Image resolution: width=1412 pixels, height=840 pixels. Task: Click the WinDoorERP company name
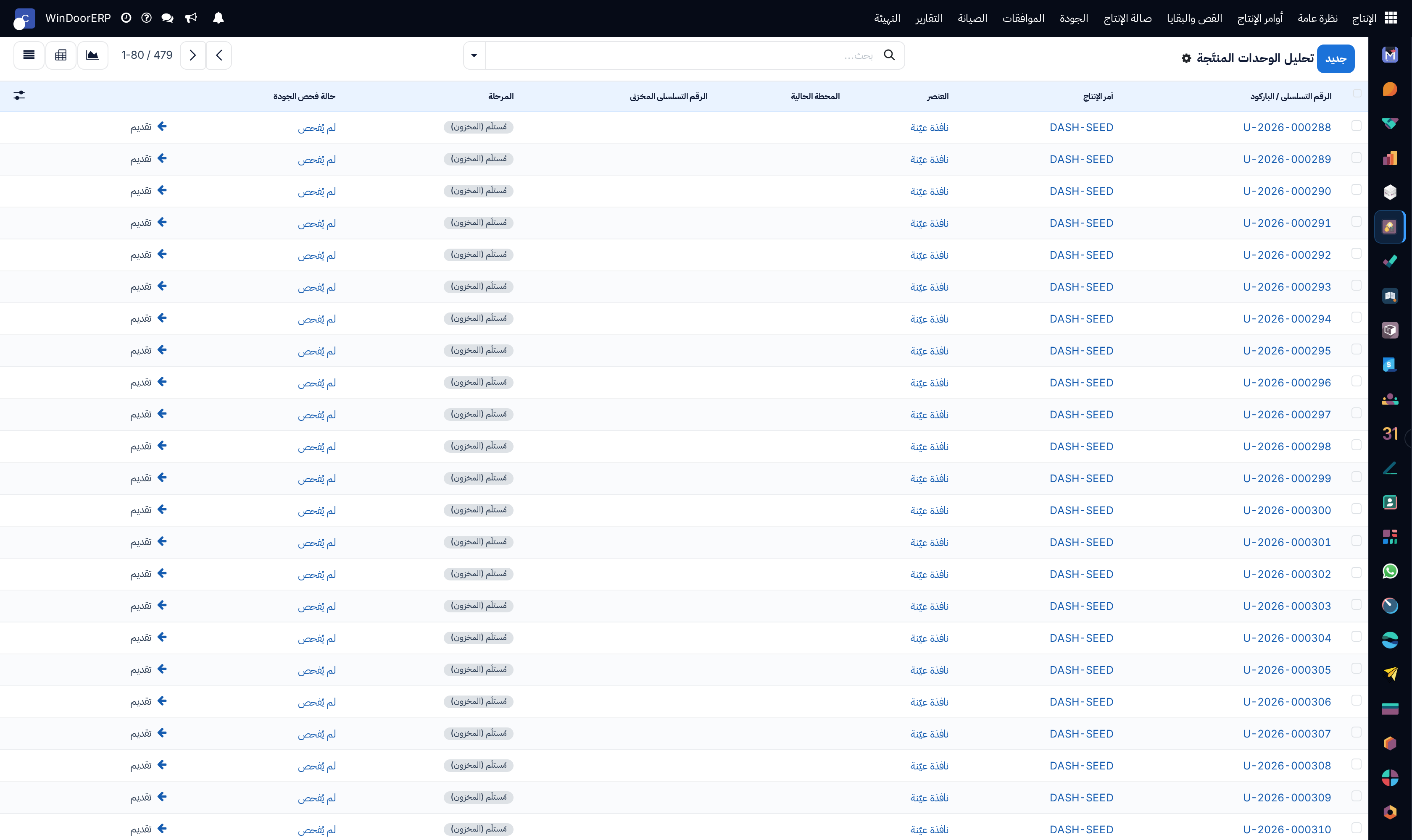(78, 18)
